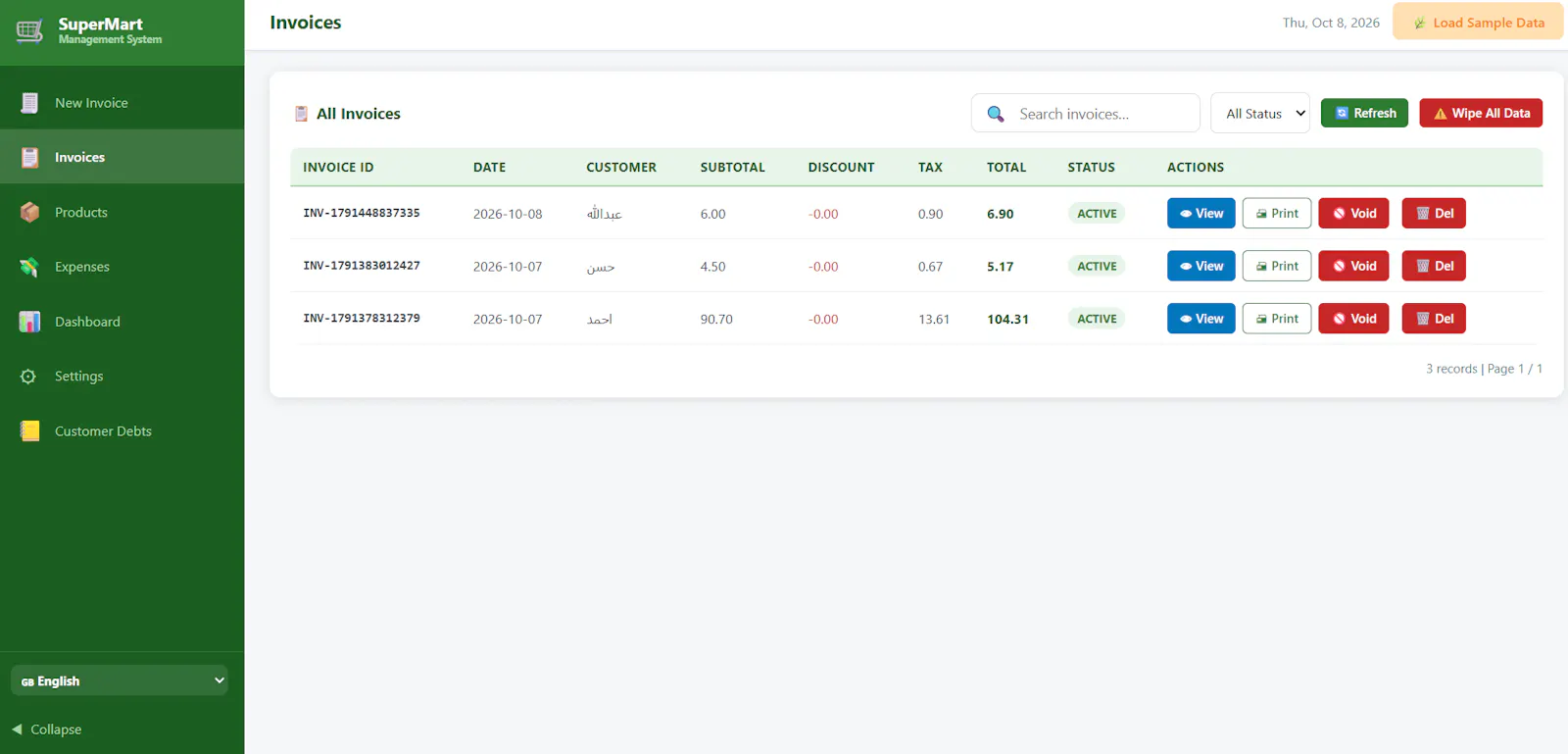Click the SuperMart shopping cart logo
The width and height of the screenshot is (1568, 754).
pyautogui.click(x=29, y=31)
